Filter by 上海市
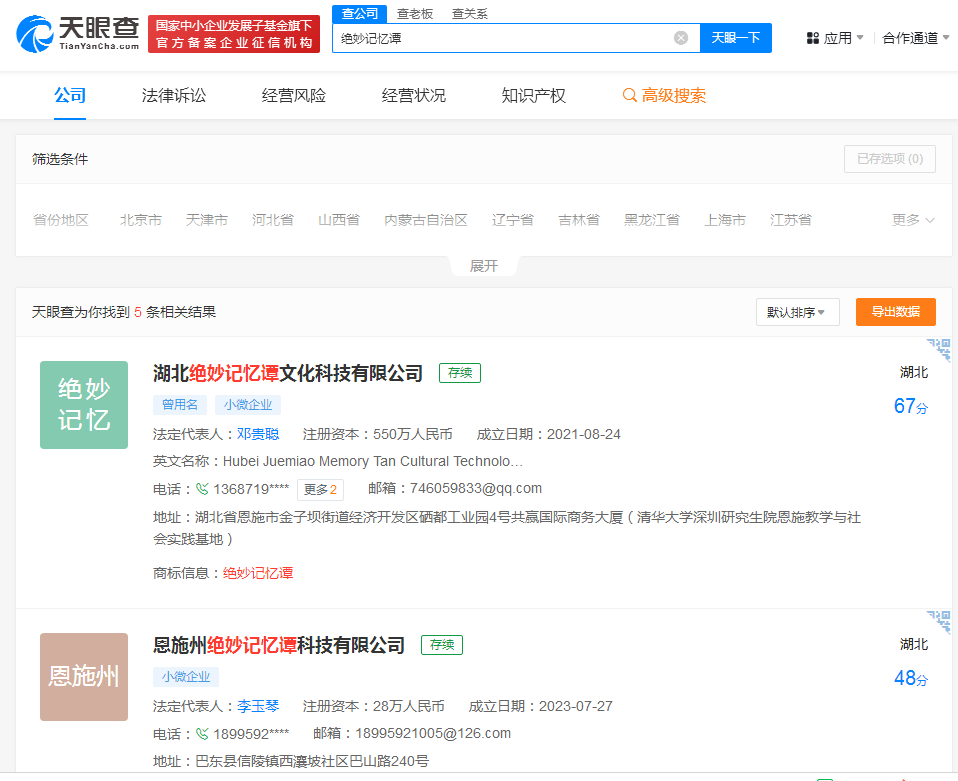Viewport: 958px width, 781px height. coord(725,220)
